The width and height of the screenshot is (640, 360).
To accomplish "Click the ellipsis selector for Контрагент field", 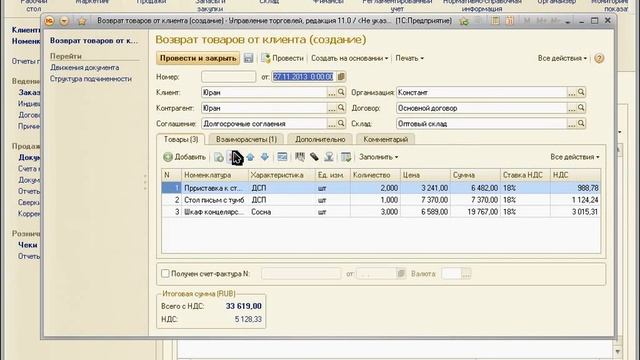I will (x=332, y=108).
